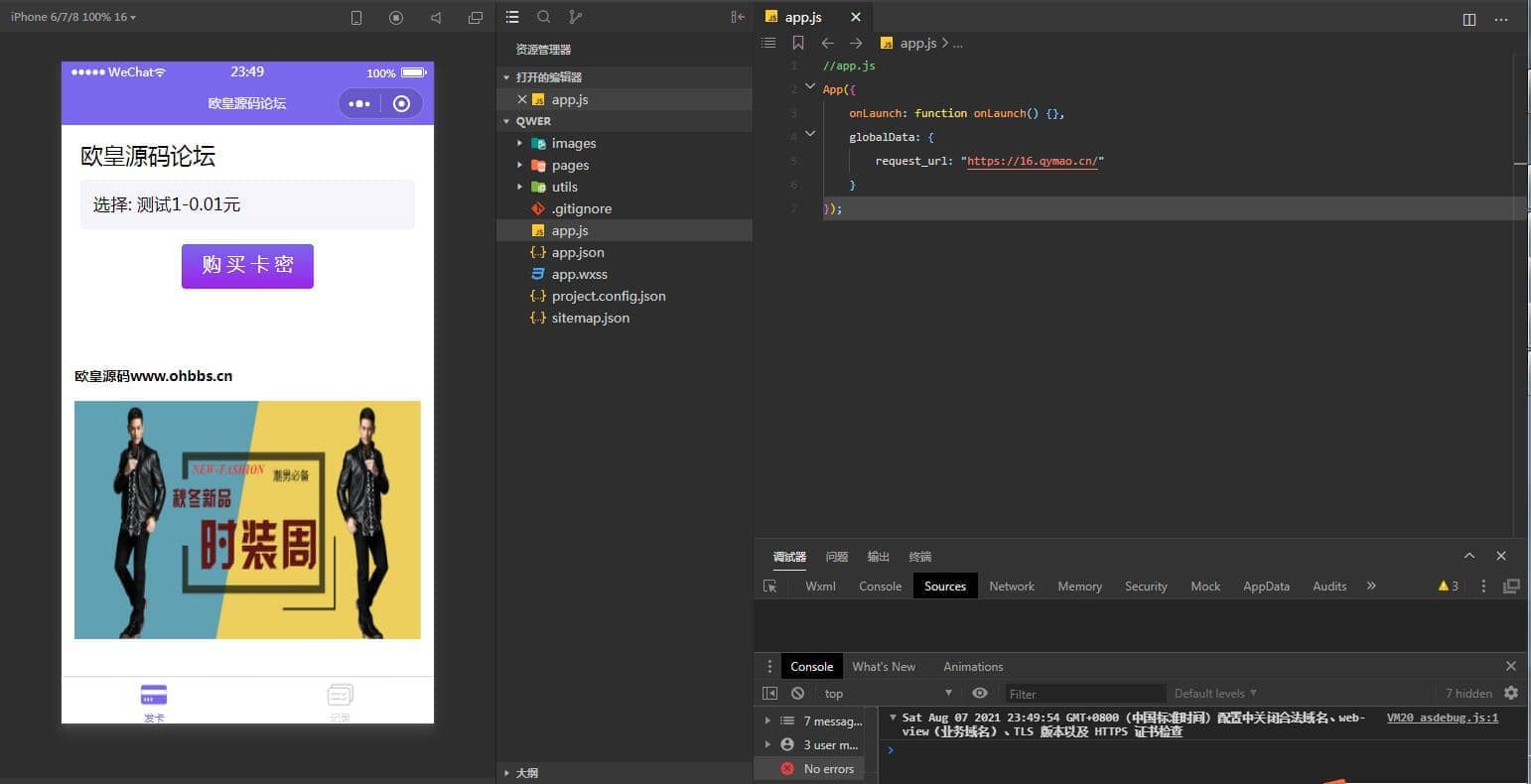The image size is (1531, 784).
Task: Click the simulator record circle icon
Action: coord(396,18)
